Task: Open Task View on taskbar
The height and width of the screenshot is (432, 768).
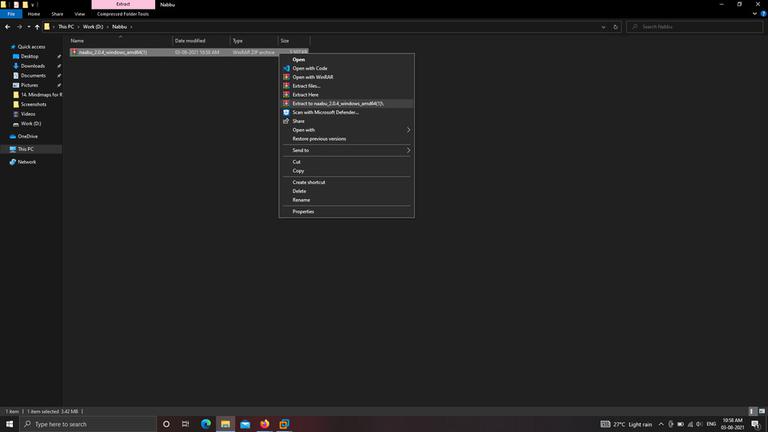Action: tap(186, 424)
